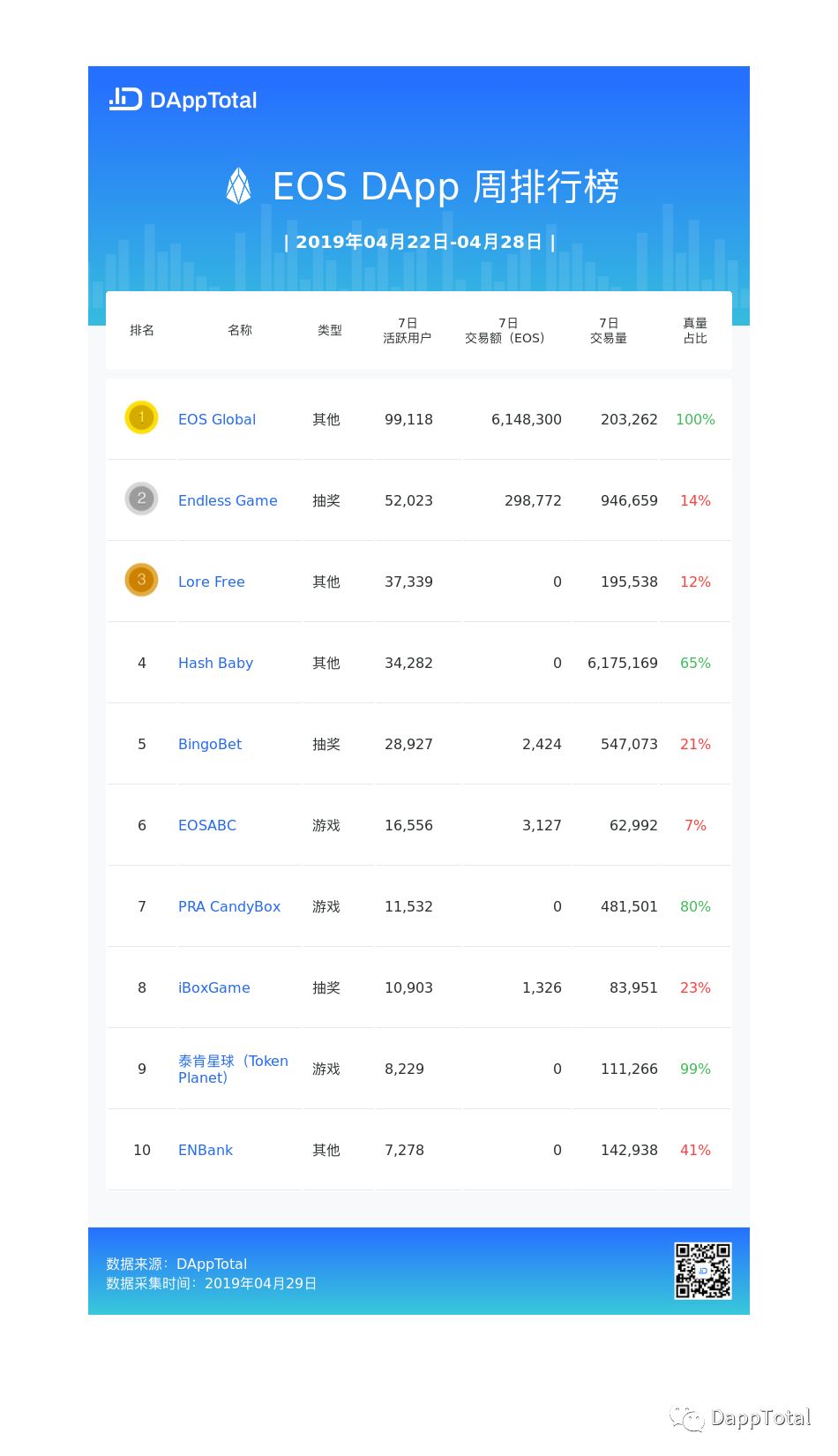Click the DAppTotal logo icon
838x1456 pixels.
[x=125, y=100]
